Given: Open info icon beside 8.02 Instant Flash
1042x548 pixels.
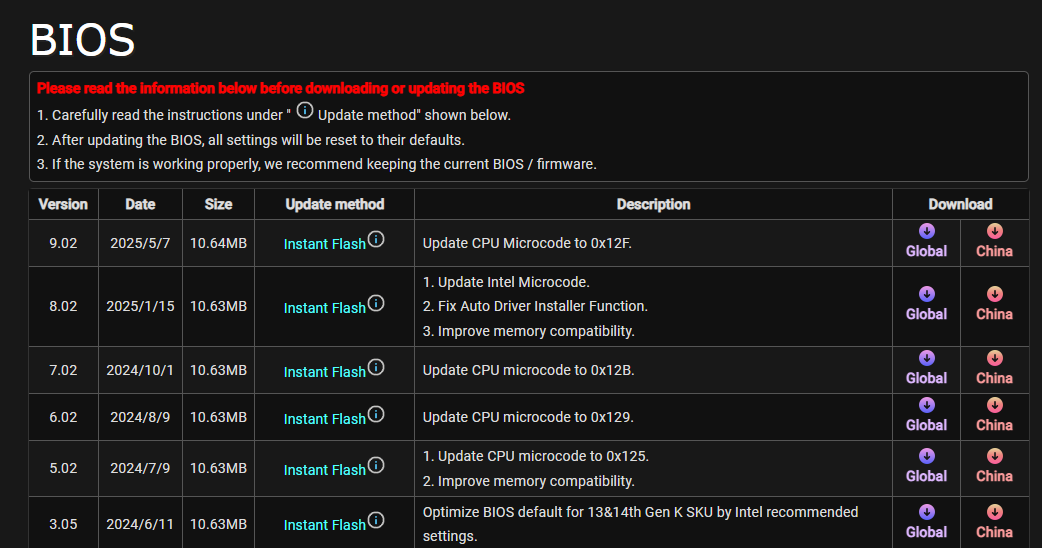Looking at the screenshot, I should pos(376,304).
